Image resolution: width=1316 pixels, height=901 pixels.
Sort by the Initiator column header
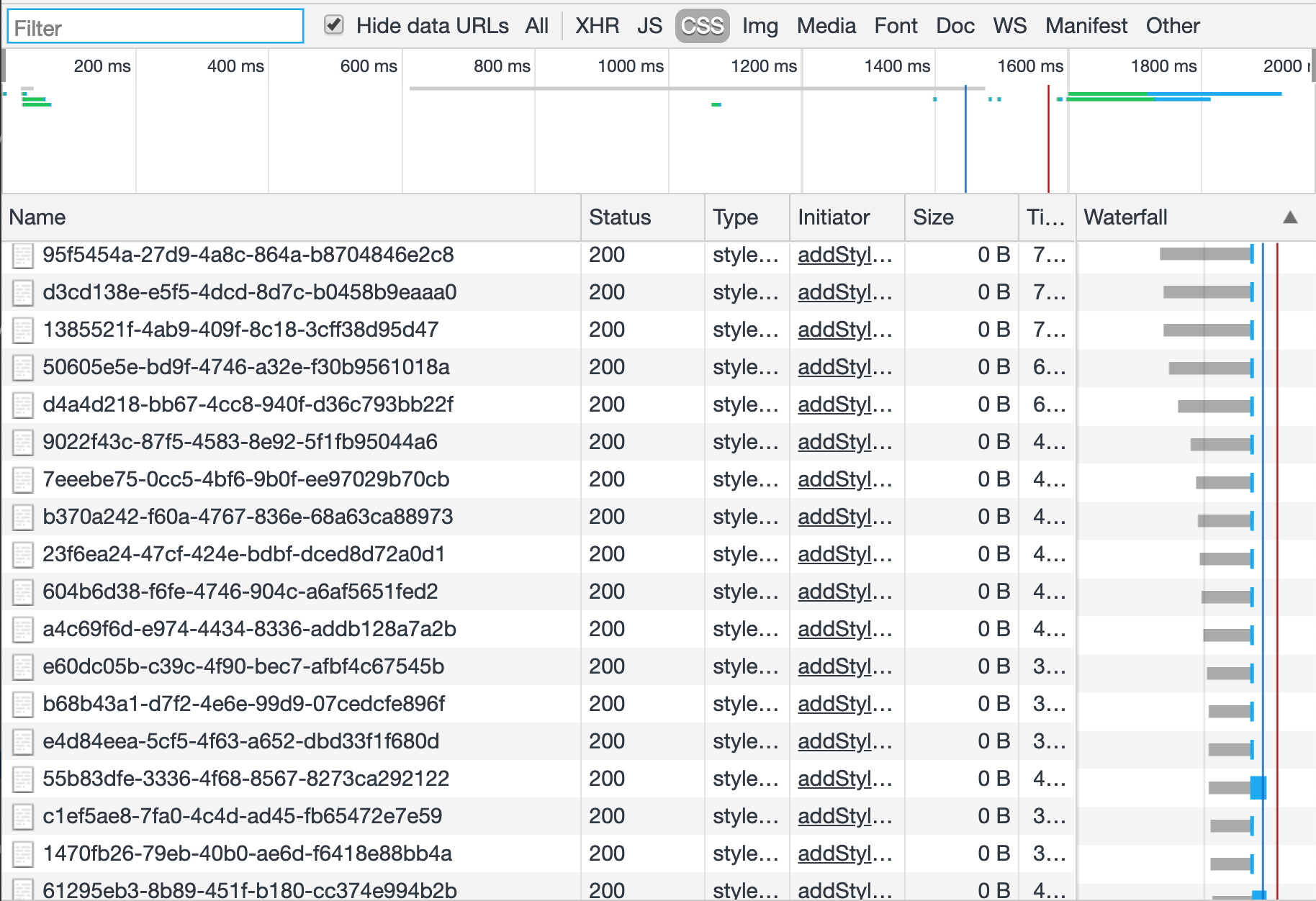click(847, 217)
